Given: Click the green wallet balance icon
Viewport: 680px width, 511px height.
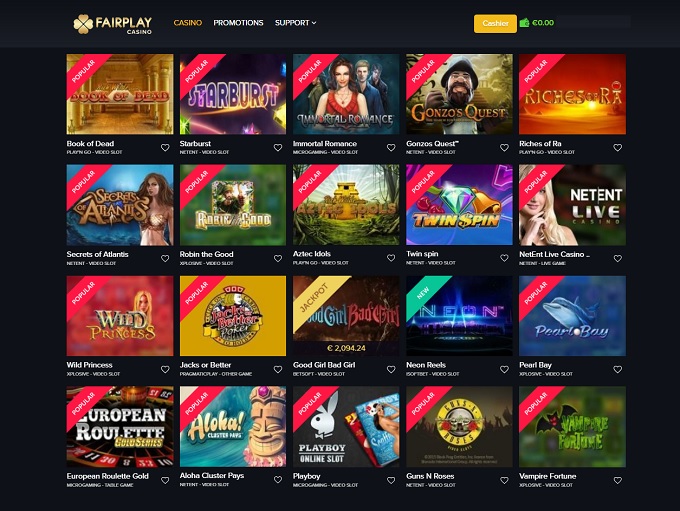Looking at the screenshot, I should pyautogui.click(x=524, y=23).
